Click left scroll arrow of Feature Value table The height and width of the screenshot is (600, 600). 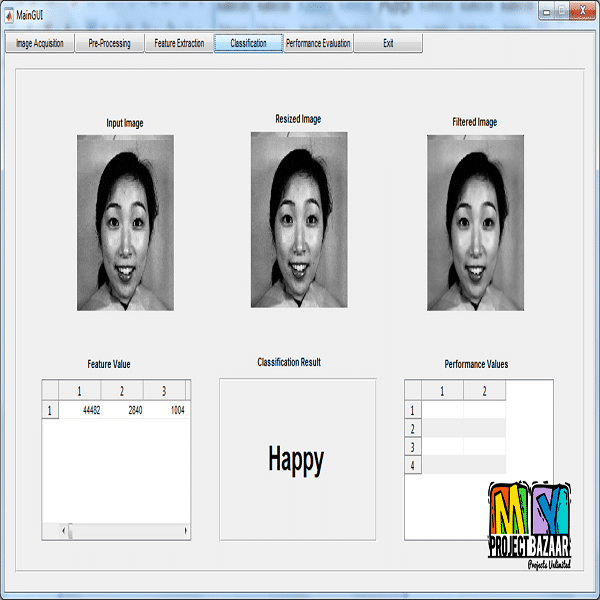(64, 531)
